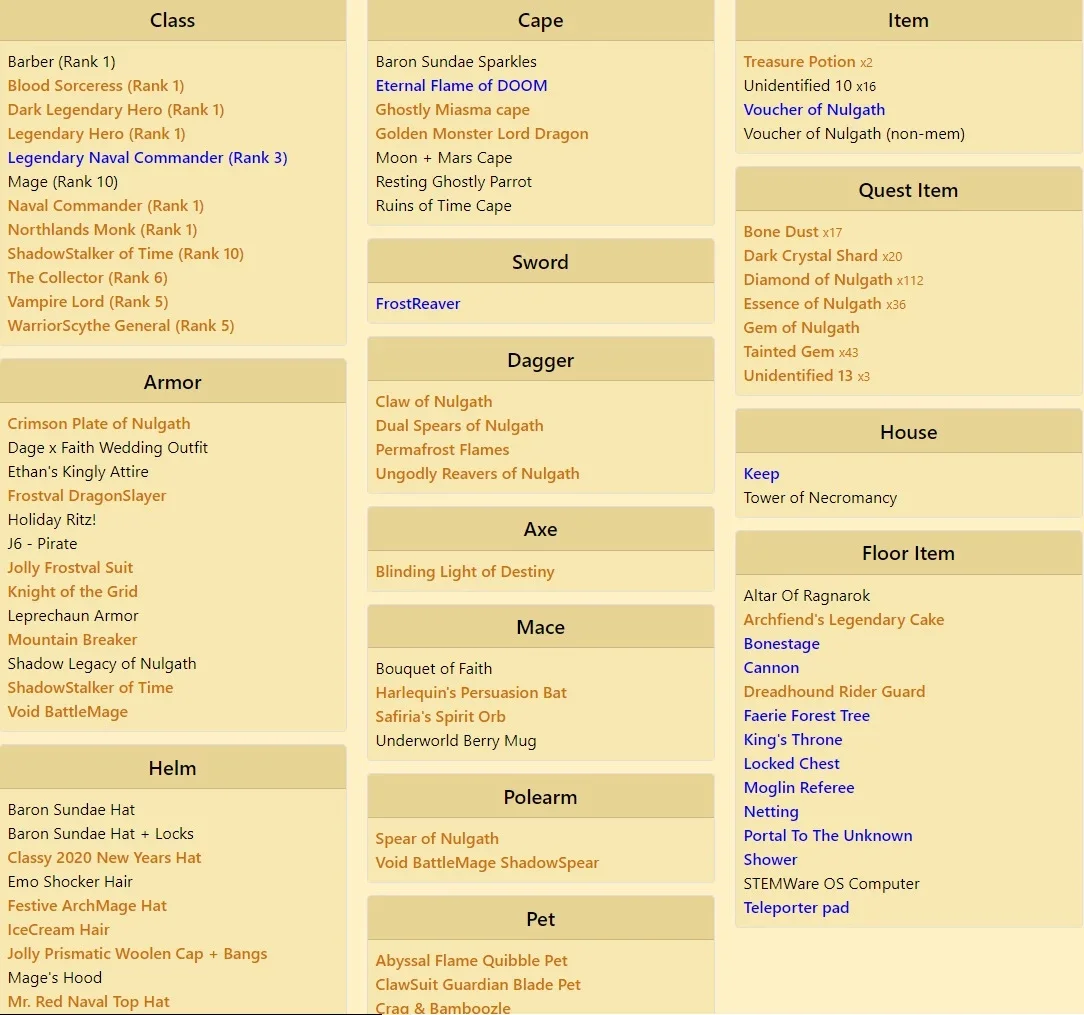Open King's Throne floor item

click(793, 740)
